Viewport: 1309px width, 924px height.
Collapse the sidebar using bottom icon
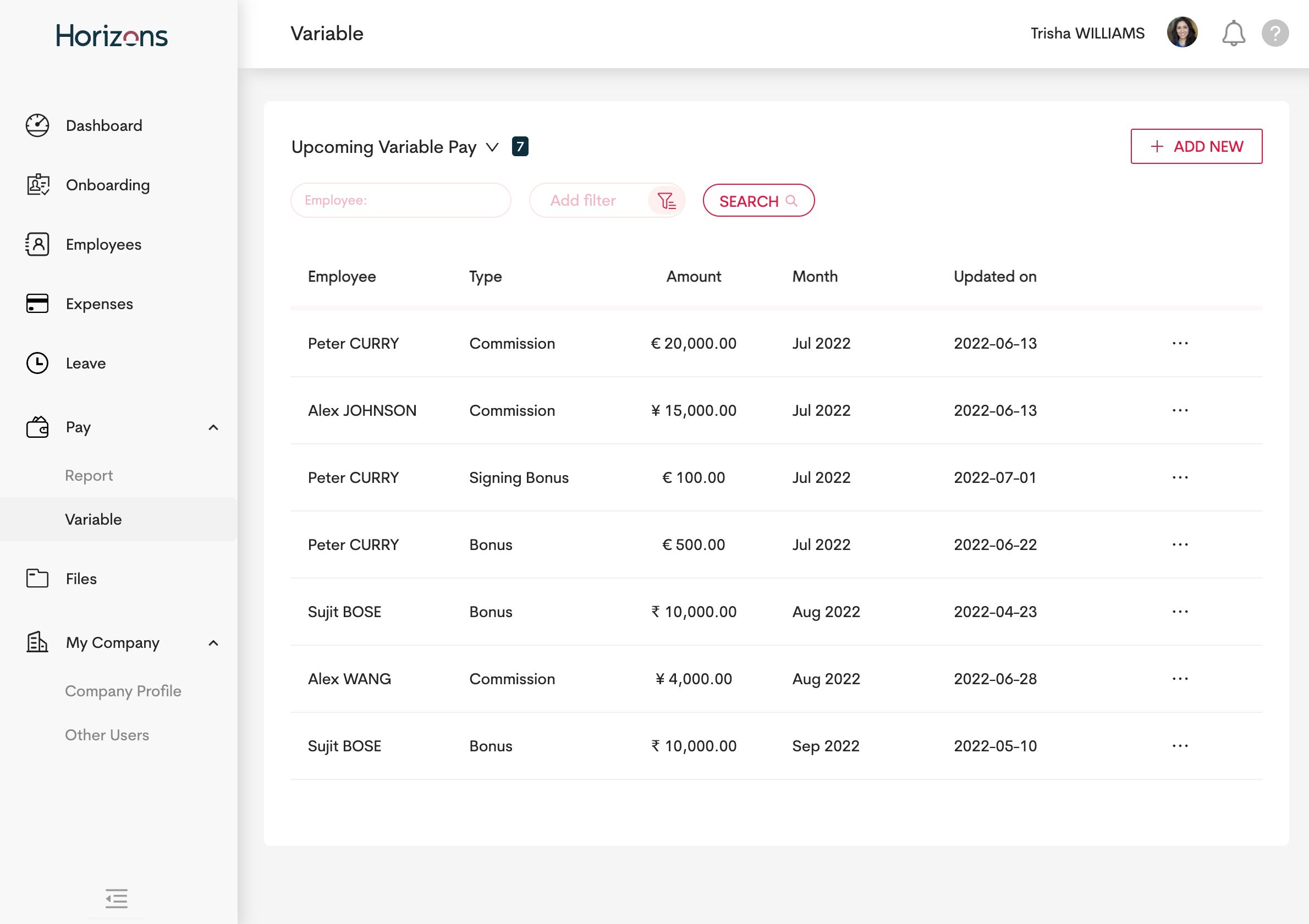click(x=116, y=898)
